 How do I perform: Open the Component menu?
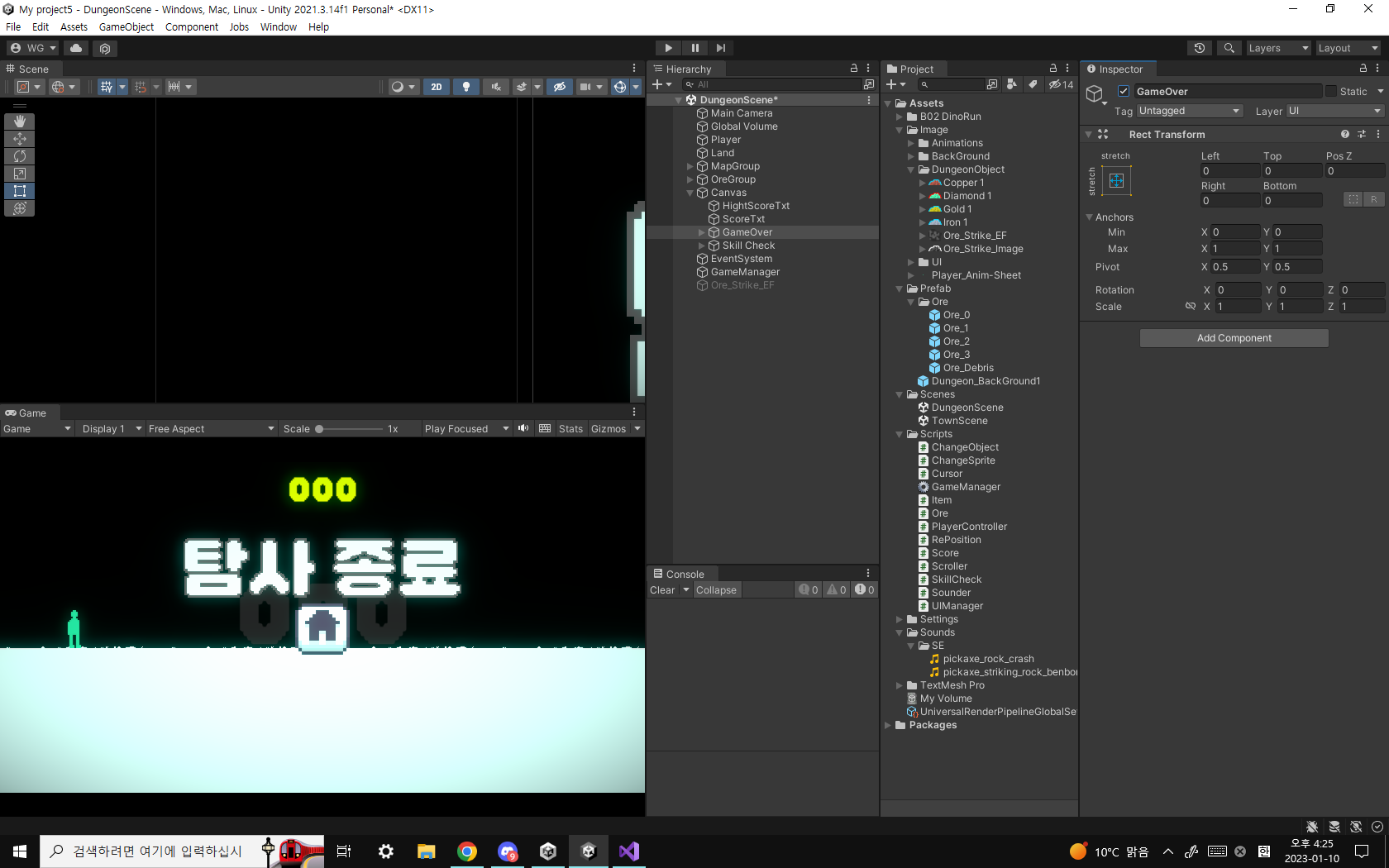point(192,27)
